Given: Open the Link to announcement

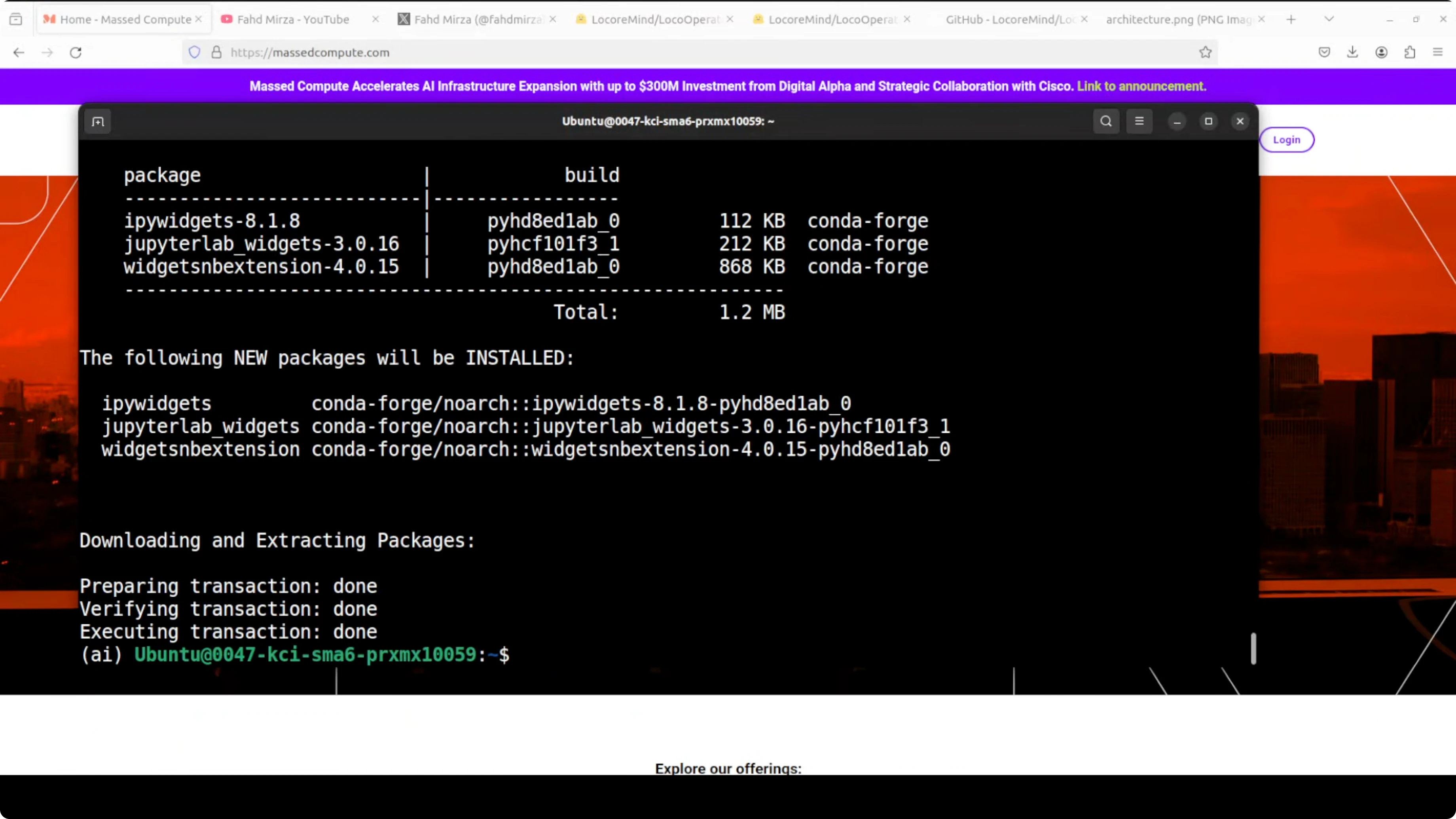Looking at the screenshot, I should 1141,86.
